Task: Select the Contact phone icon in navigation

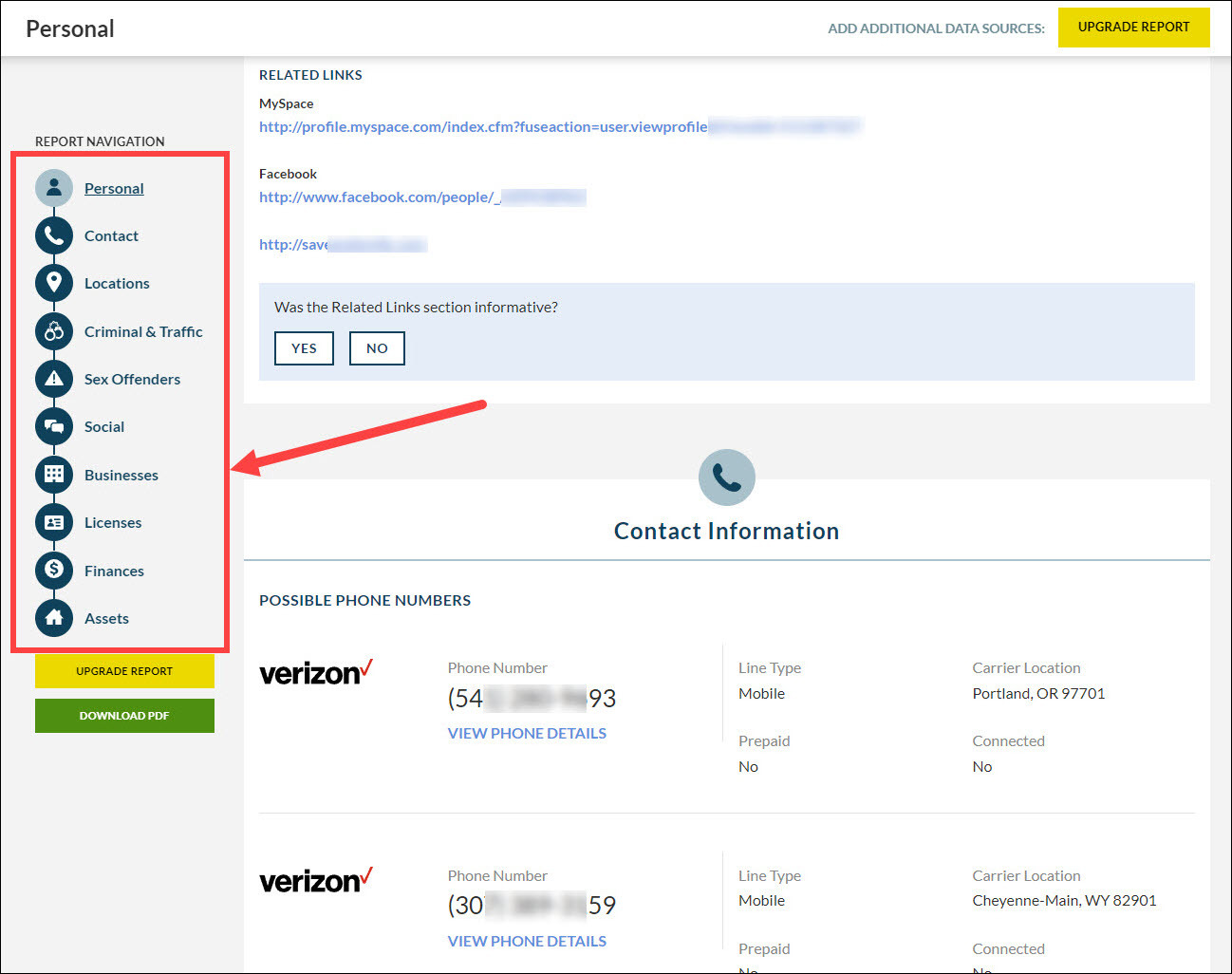Action: pyautogui.click(x=54, y=235)
